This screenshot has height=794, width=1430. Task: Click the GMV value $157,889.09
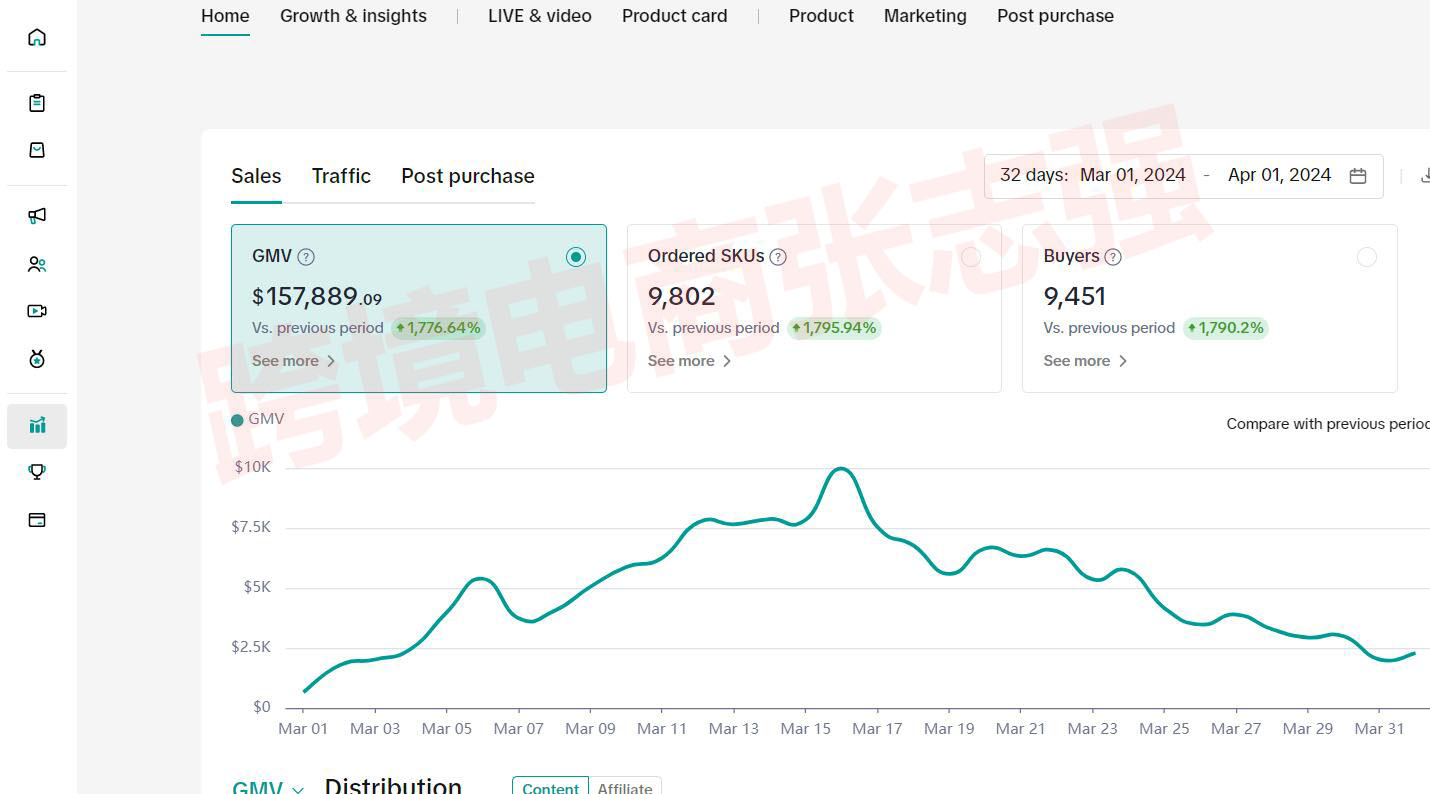pyautogui.click(x=317, y=296)
